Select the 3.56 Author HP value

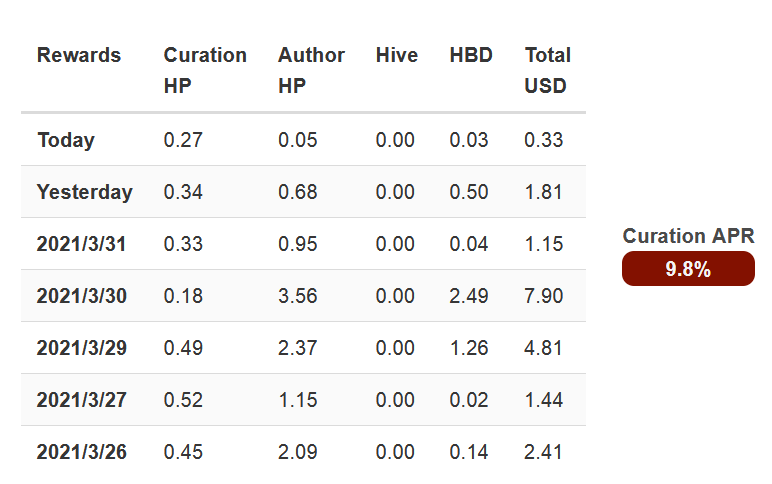click(297, 296)
